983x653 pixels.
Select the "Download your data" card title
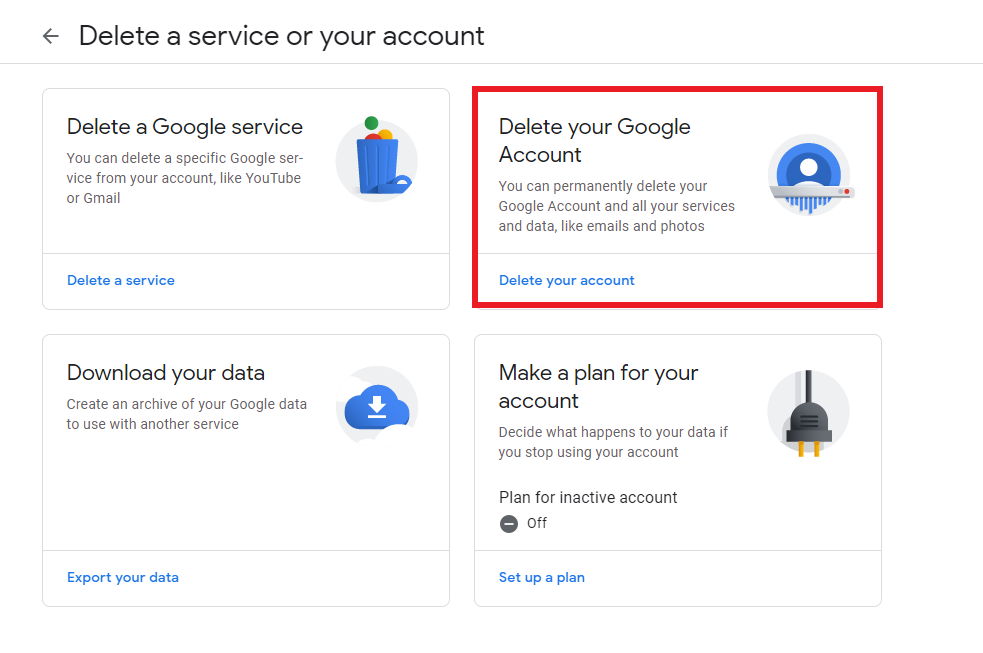click(166, 373)
